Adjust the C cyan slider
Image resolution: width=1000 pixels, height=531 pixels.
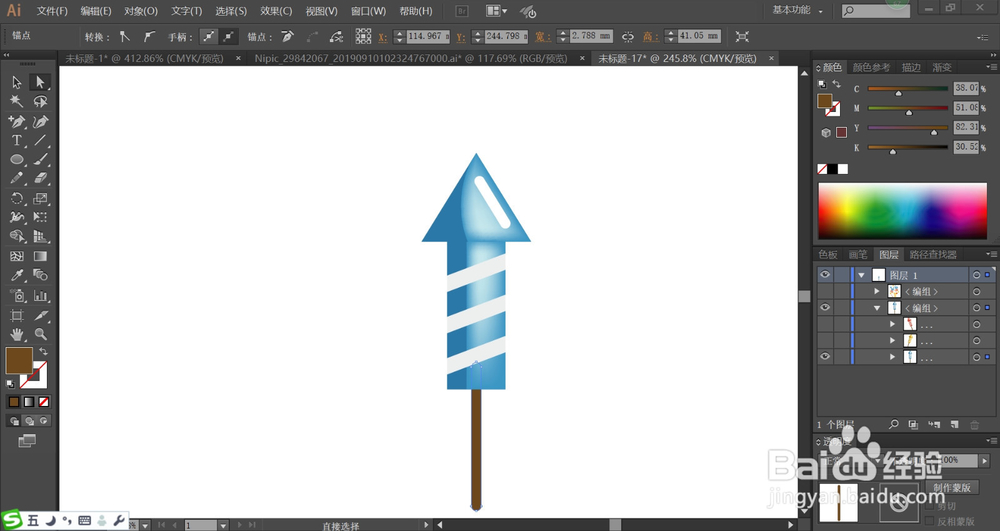899,93
